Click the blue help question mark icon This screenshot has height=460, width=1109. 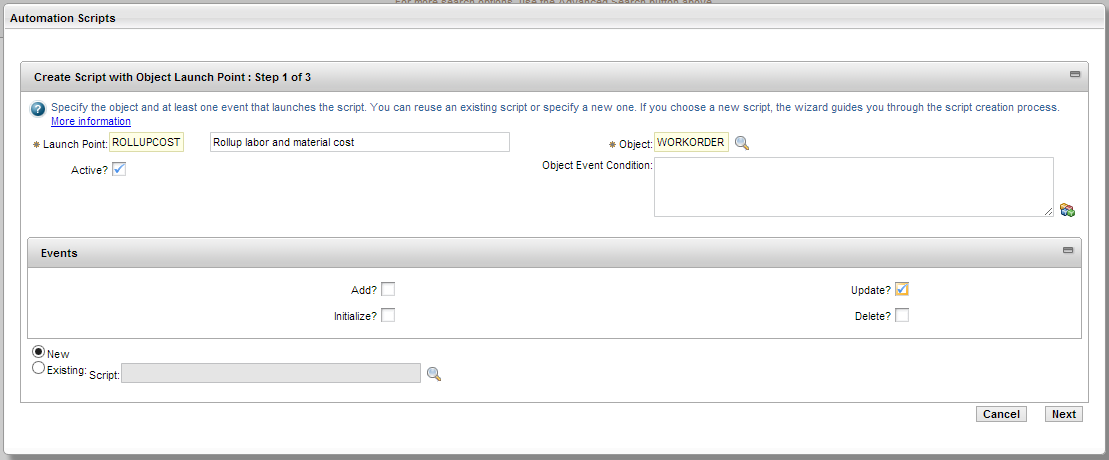pos(37,109)
